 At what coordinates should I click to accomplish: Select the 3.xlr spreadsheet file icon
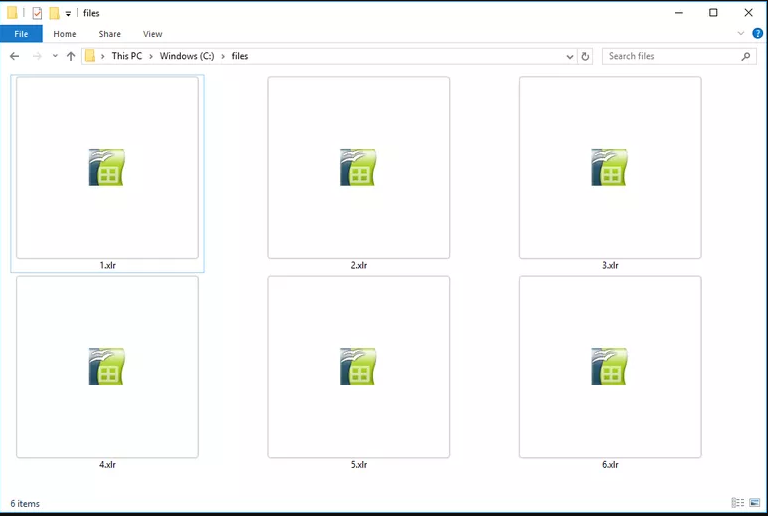[x=609, y=167]
